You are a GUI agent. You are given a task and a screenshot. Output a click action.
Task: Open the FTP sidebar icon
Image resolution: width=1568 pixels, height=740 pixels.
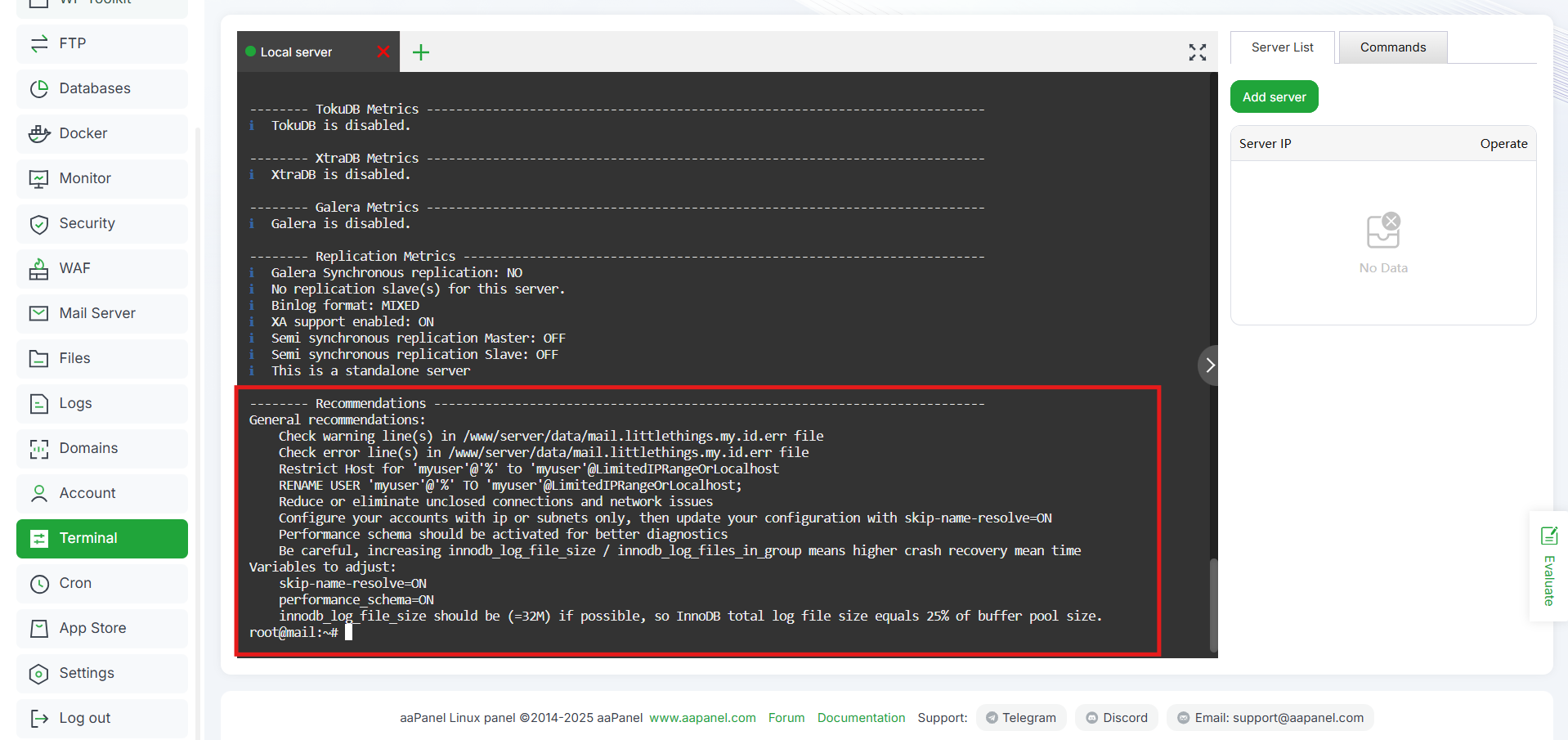[x=39, y=43]
